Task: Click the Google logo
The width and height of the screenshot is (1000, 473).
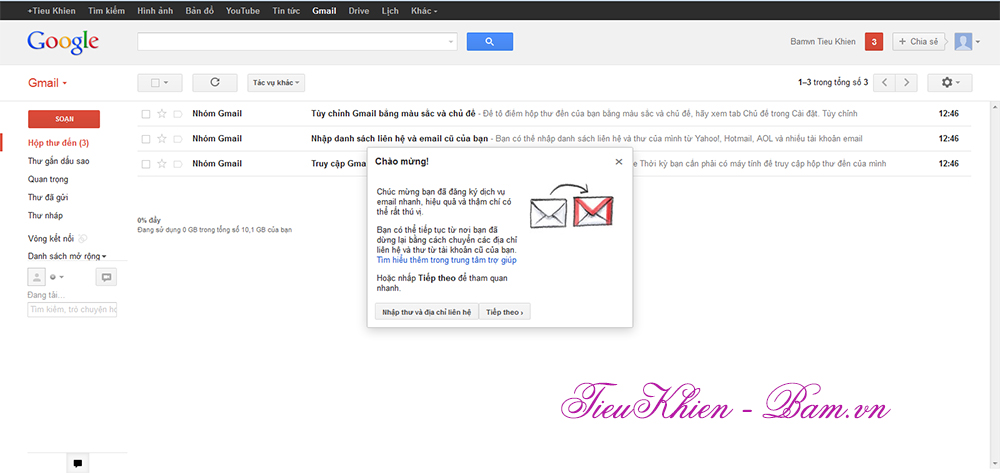Action: click(62, 42)
